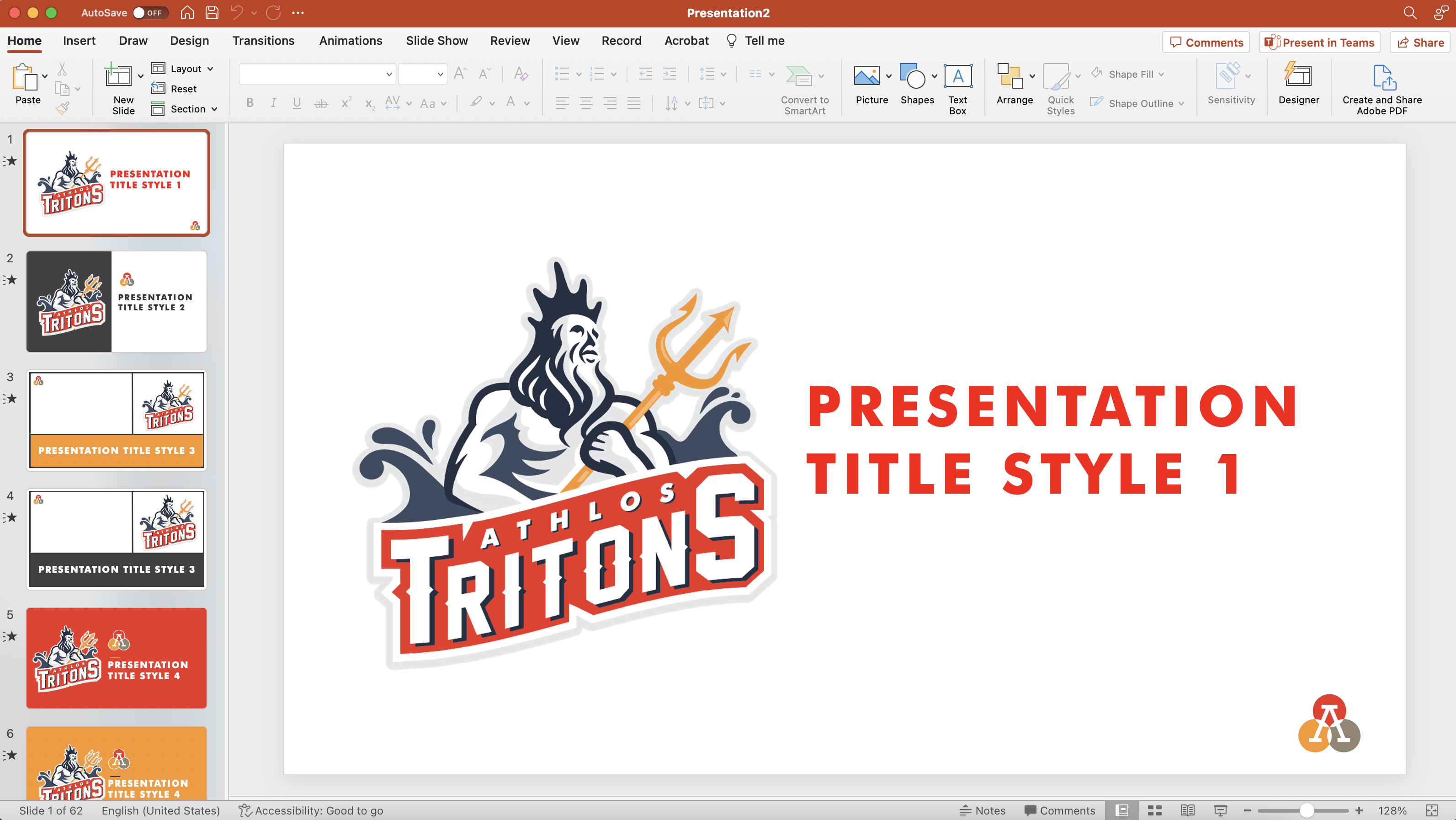Click the Superscript icon
The image size is (1456, 820).
pos(346,102)
